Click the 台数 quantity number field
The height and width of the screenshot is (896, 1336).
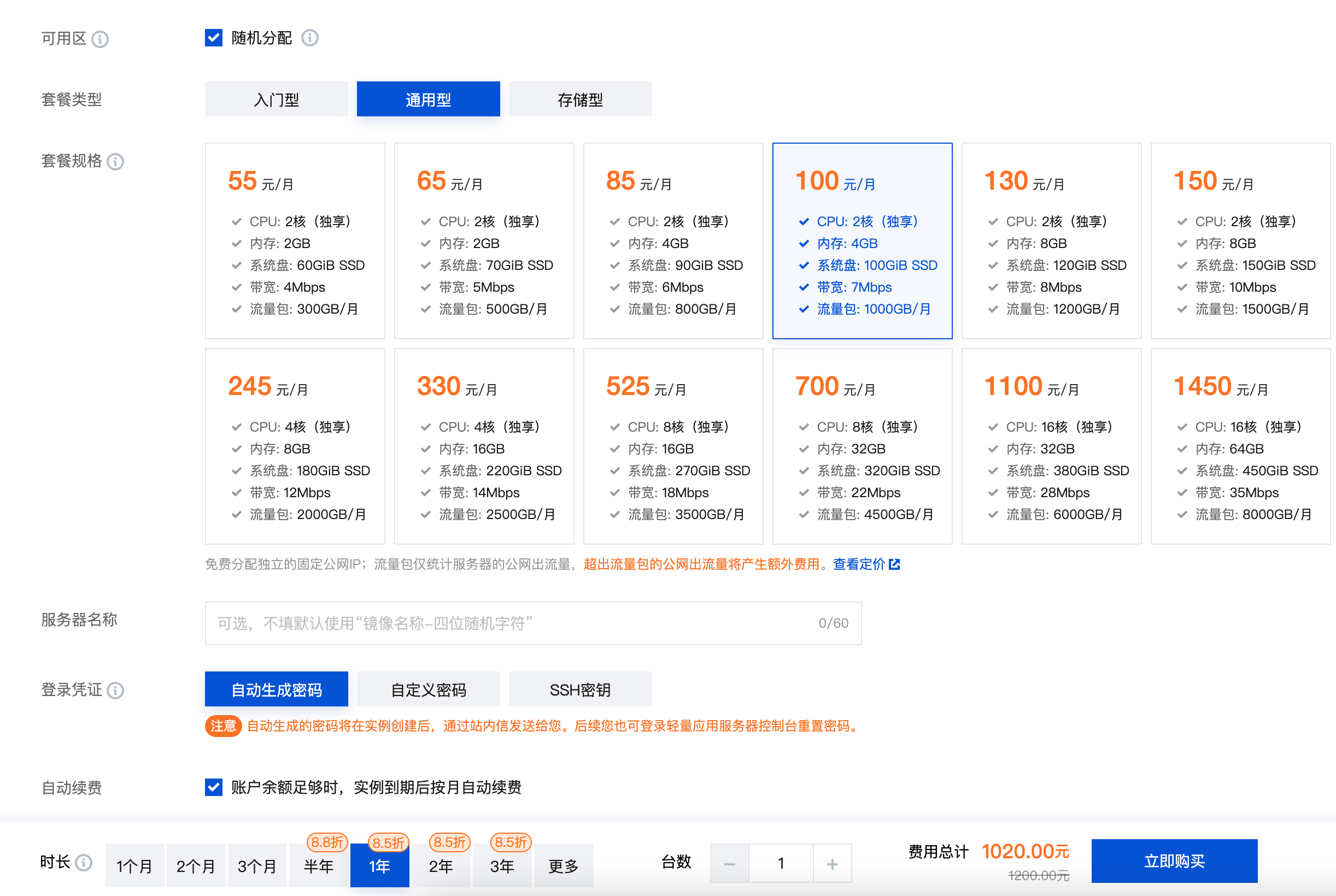[x=781, y=863]
